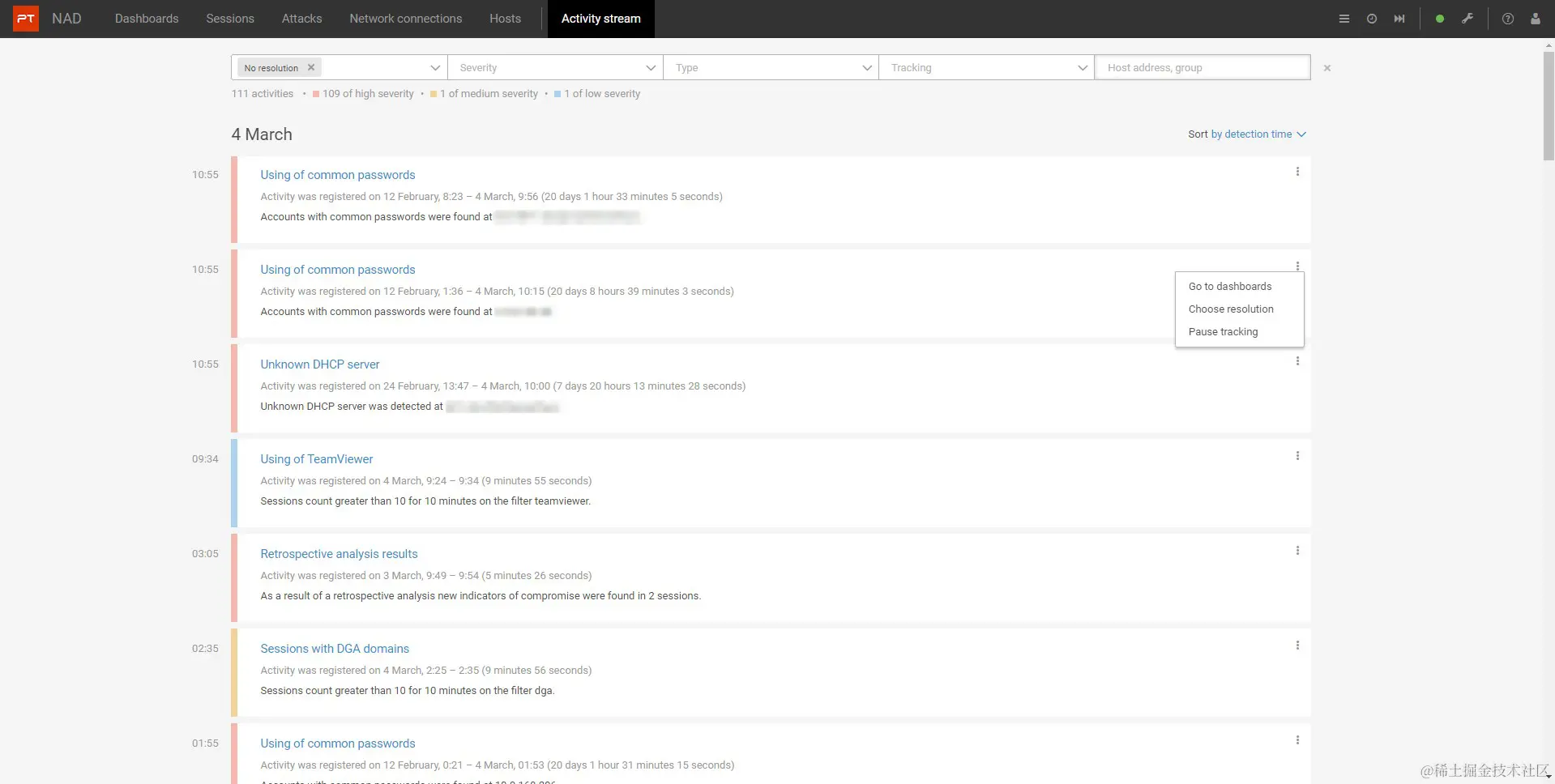The width and height of the screenshot is (1555, 784).
Task: Open the common passwords activity registered at 1:36
Action: pos(338,270)
